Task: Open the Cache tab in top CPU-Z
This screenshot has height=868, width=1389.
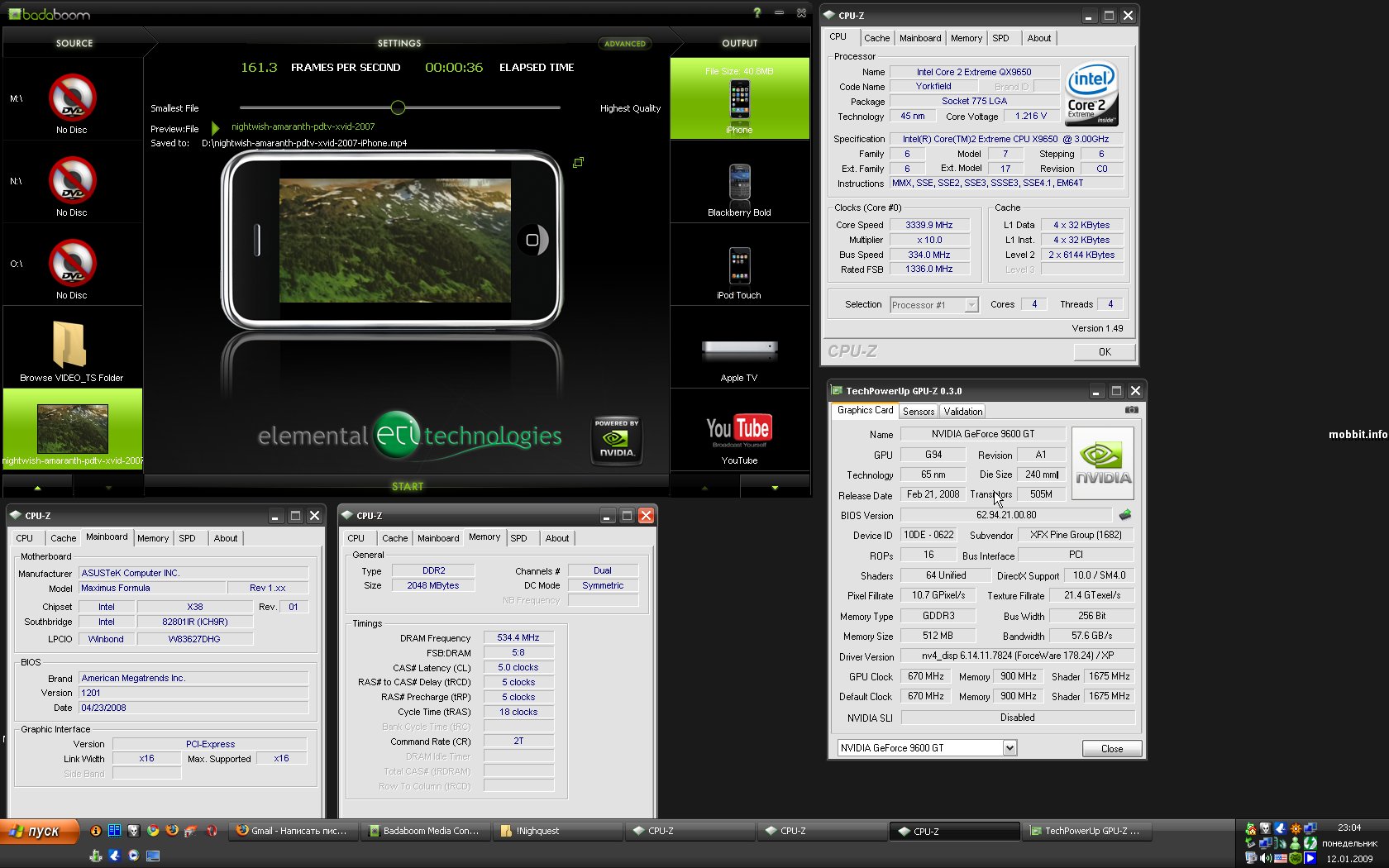Action: [x=877, y=38]
